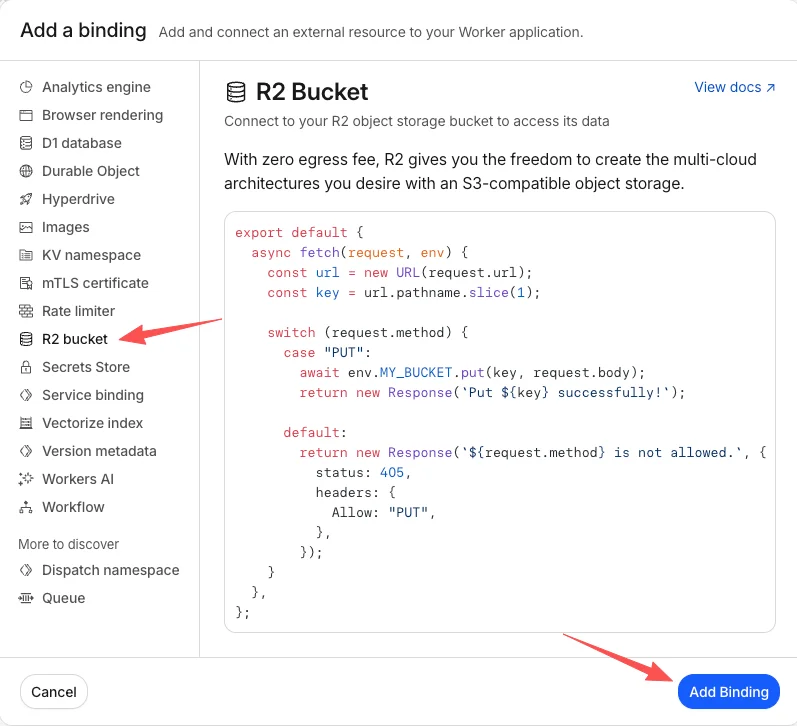
Task: Click the Browser rendering window icon
Action: pos(26,115)
